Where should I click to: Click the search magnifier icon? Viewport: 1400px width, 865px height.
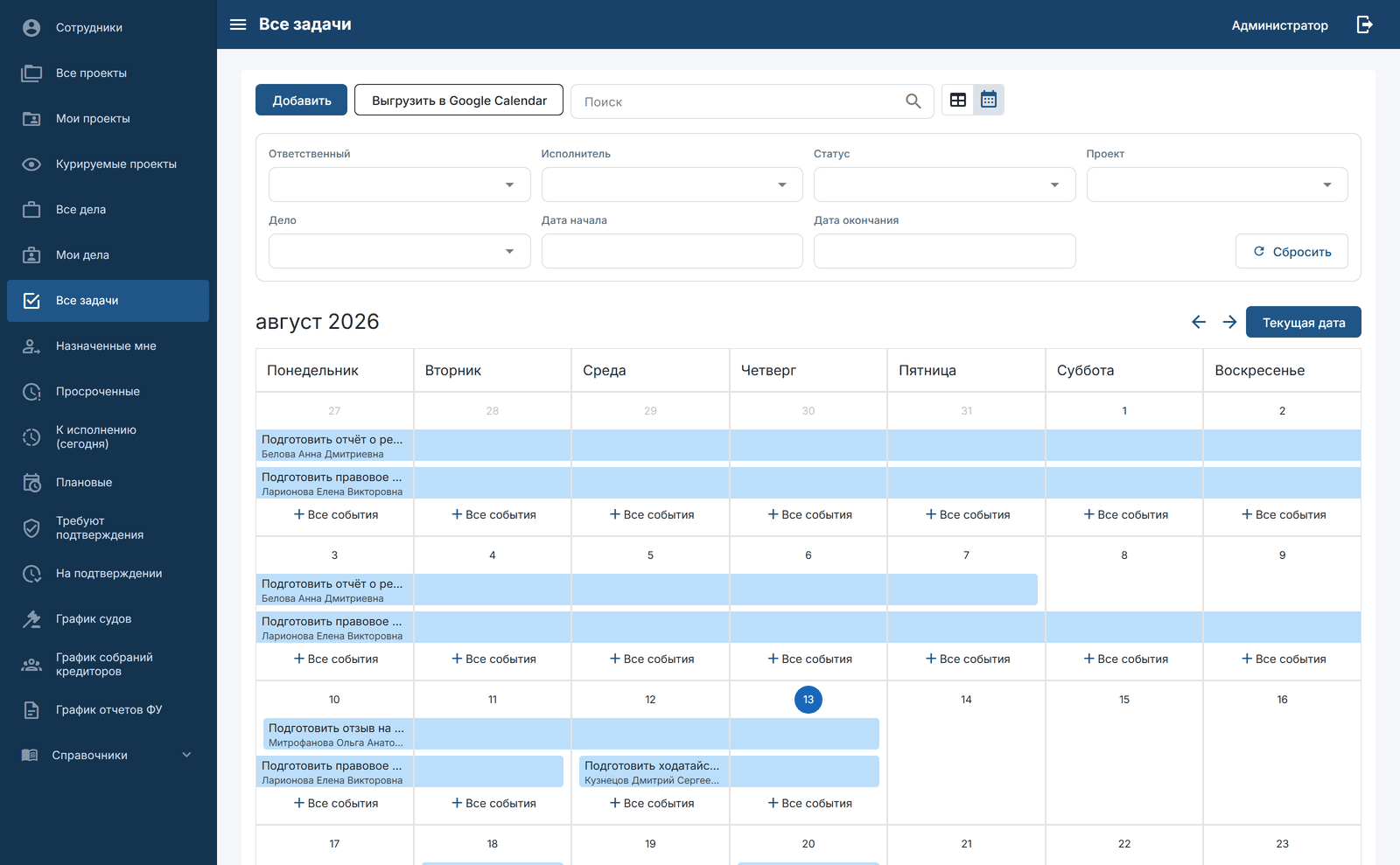point(913,101)
